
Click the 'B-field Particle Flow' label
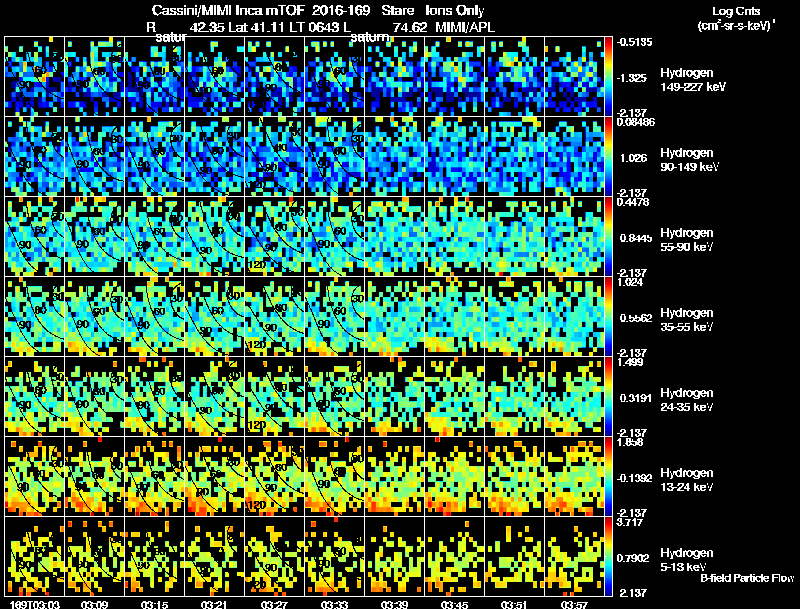click(x=747, y=578)
